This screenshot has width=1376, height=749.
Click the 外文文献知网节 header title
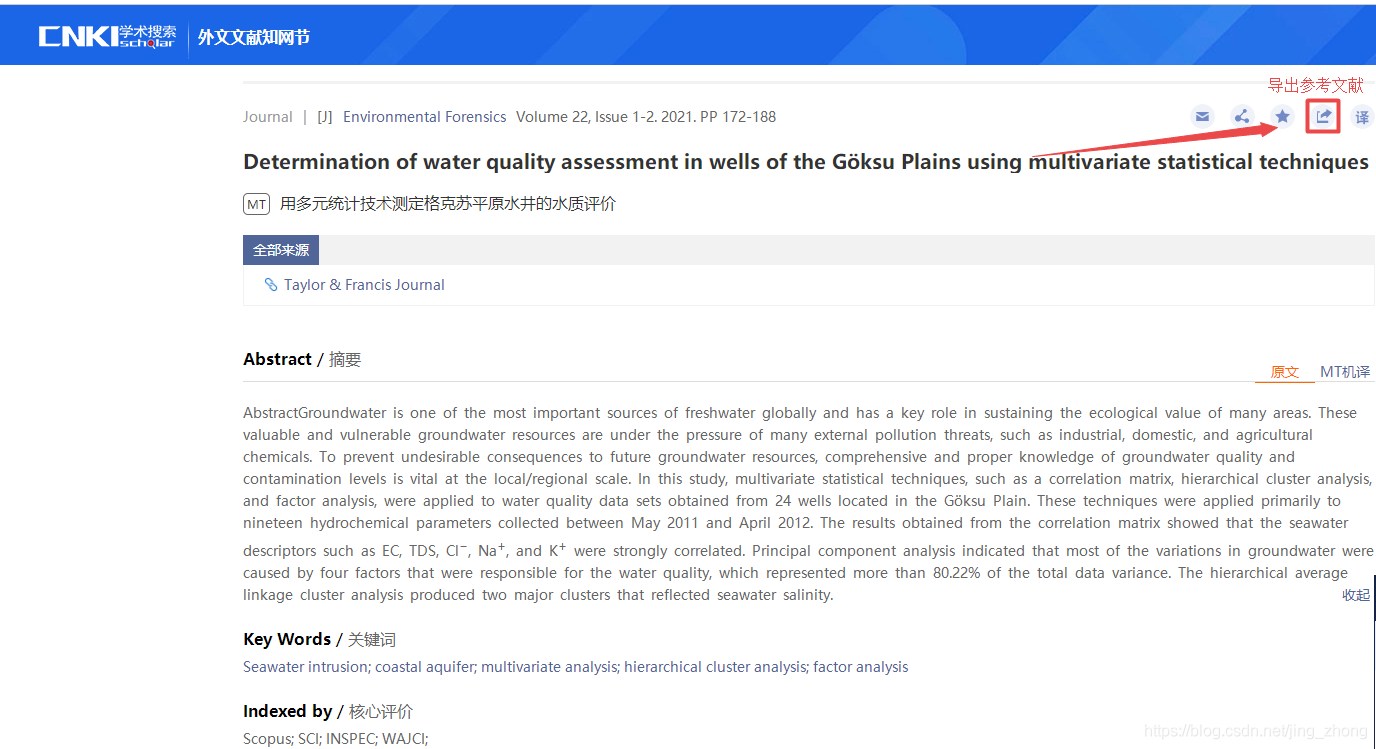(x=254, y=38)
